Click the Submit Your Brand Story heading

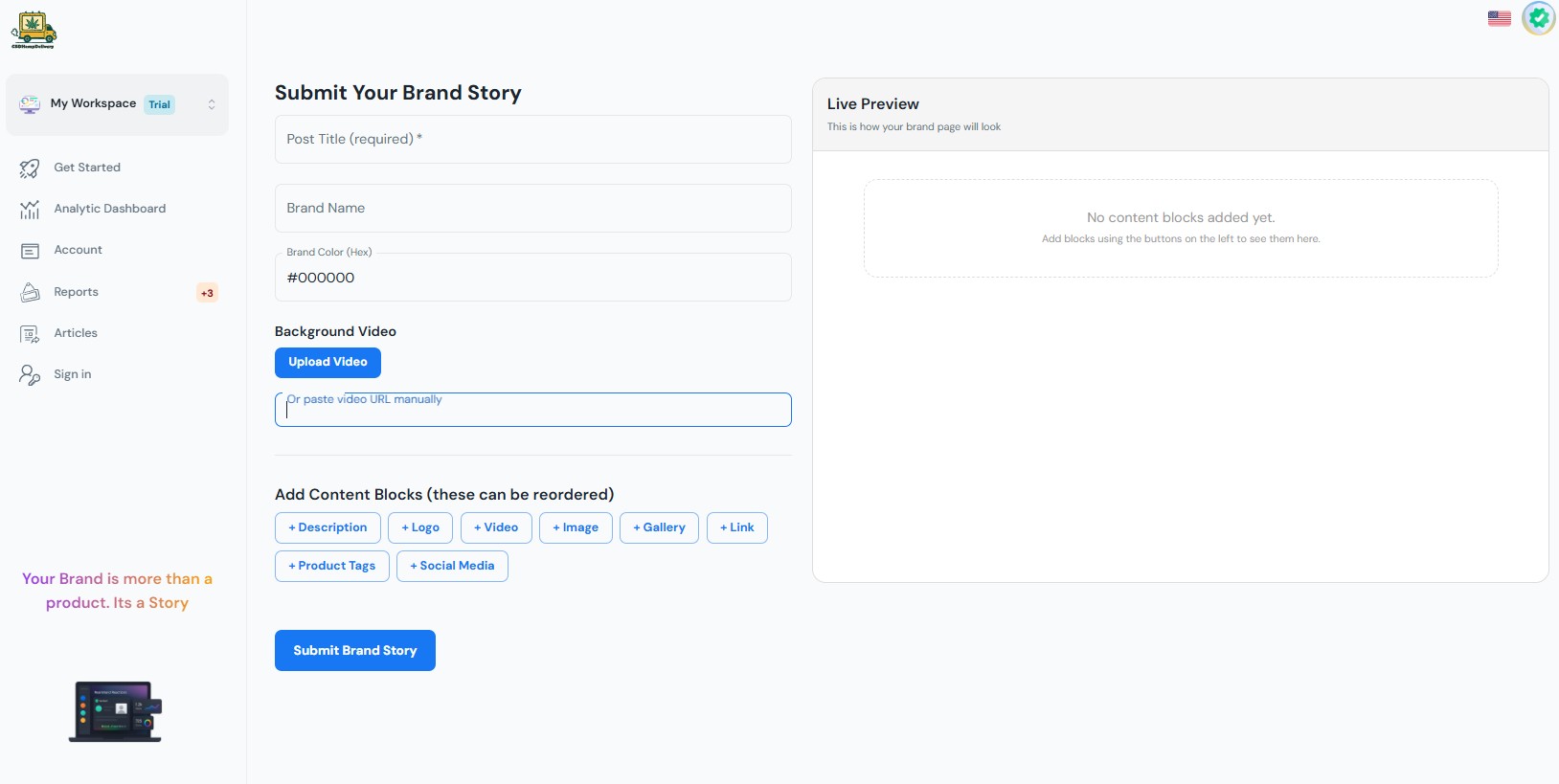click(x=398, y=93)
